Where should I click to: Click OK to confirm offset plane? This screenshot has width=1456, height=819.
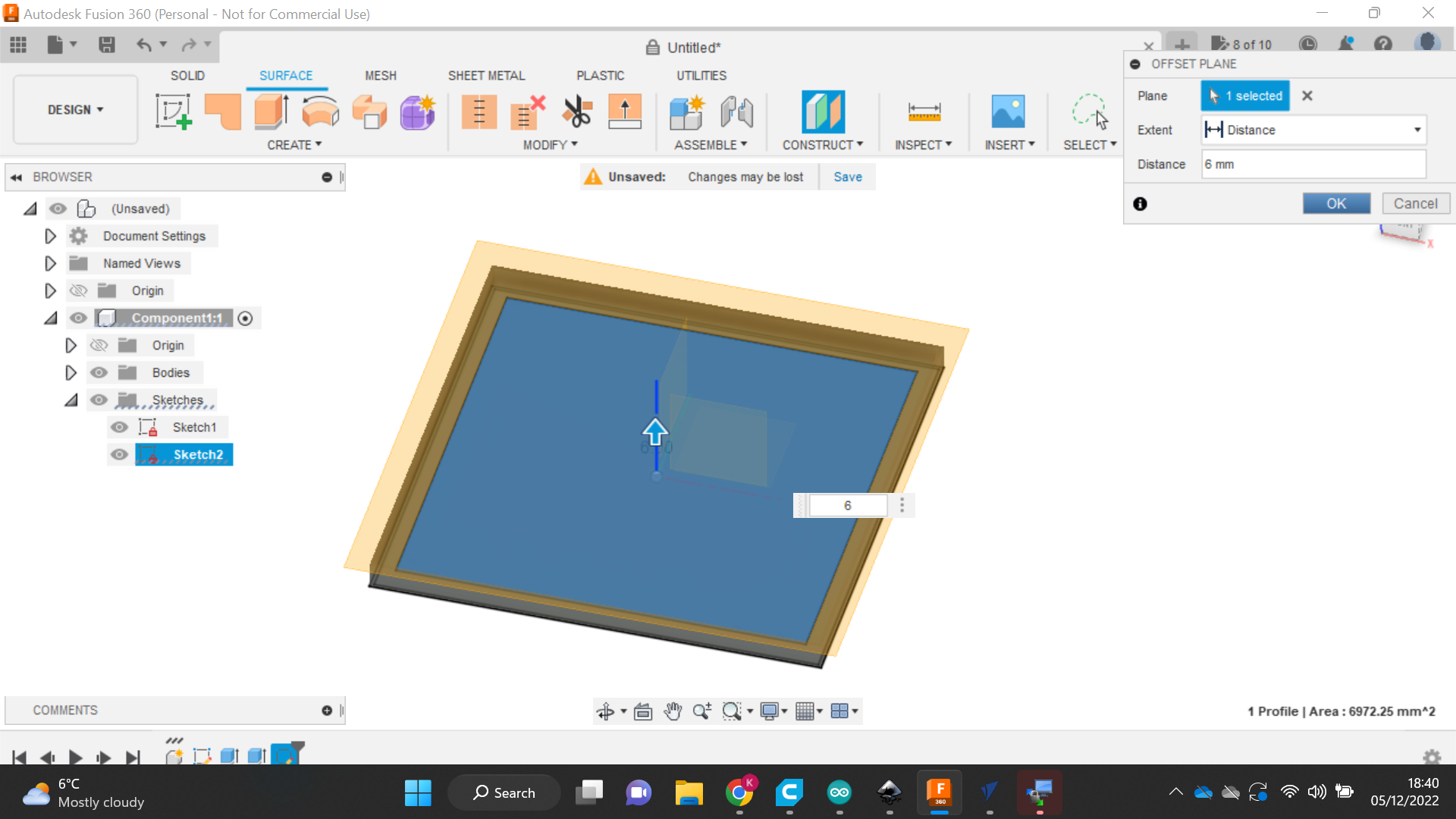tap(1337, 203)
